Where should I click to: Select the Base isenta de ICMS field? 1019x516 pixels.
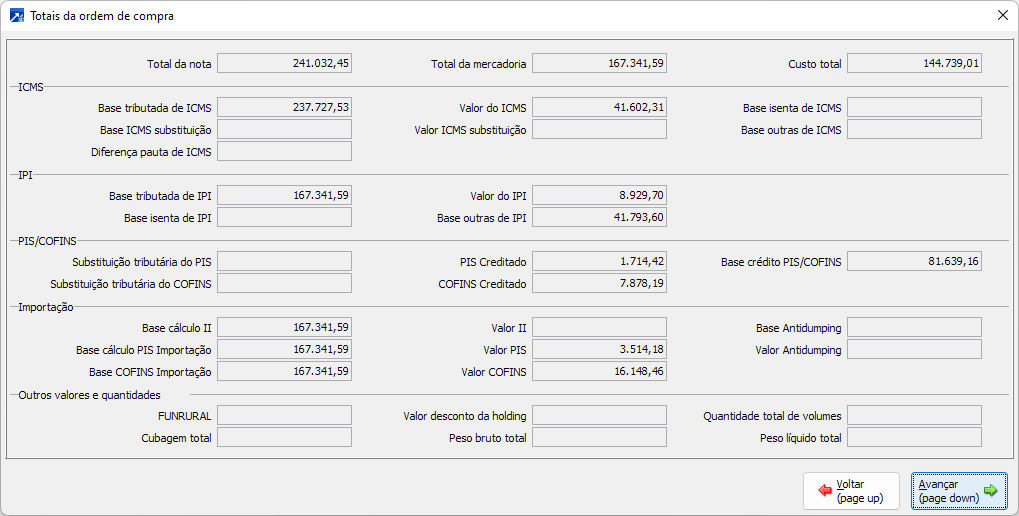point(914,107)
